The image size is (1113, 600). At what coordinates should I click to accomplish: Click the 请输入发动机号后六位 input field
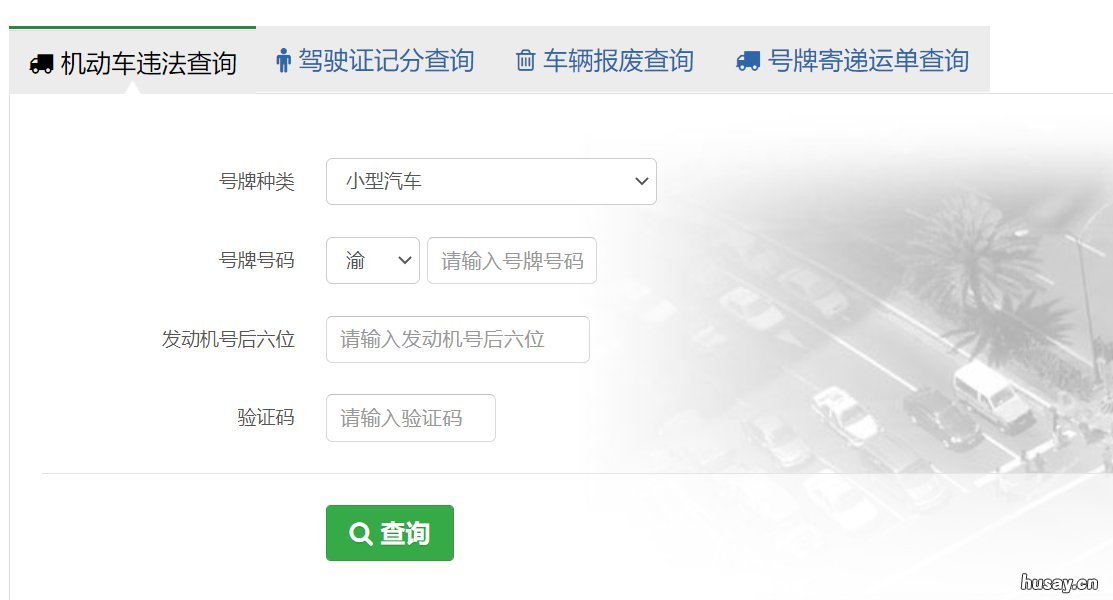pos(457,339)
